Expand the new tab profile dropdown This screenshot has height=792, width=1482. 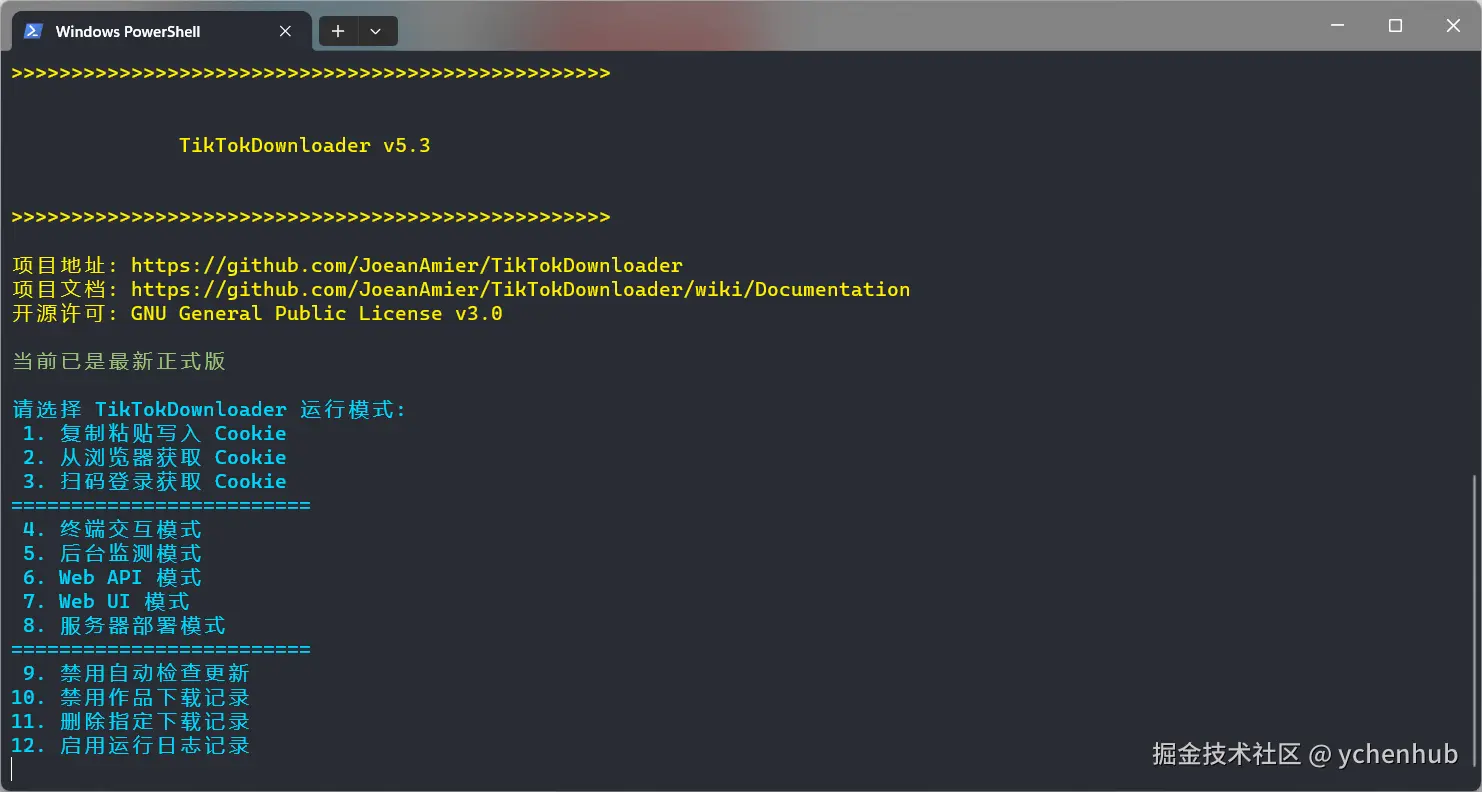376,31
